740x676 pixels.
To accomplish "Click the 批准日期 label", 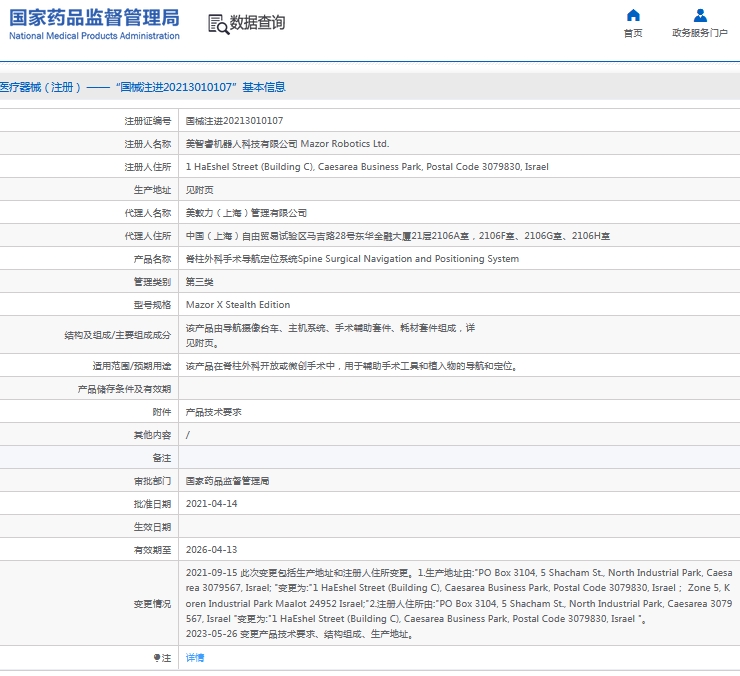I will pos(152,504).
